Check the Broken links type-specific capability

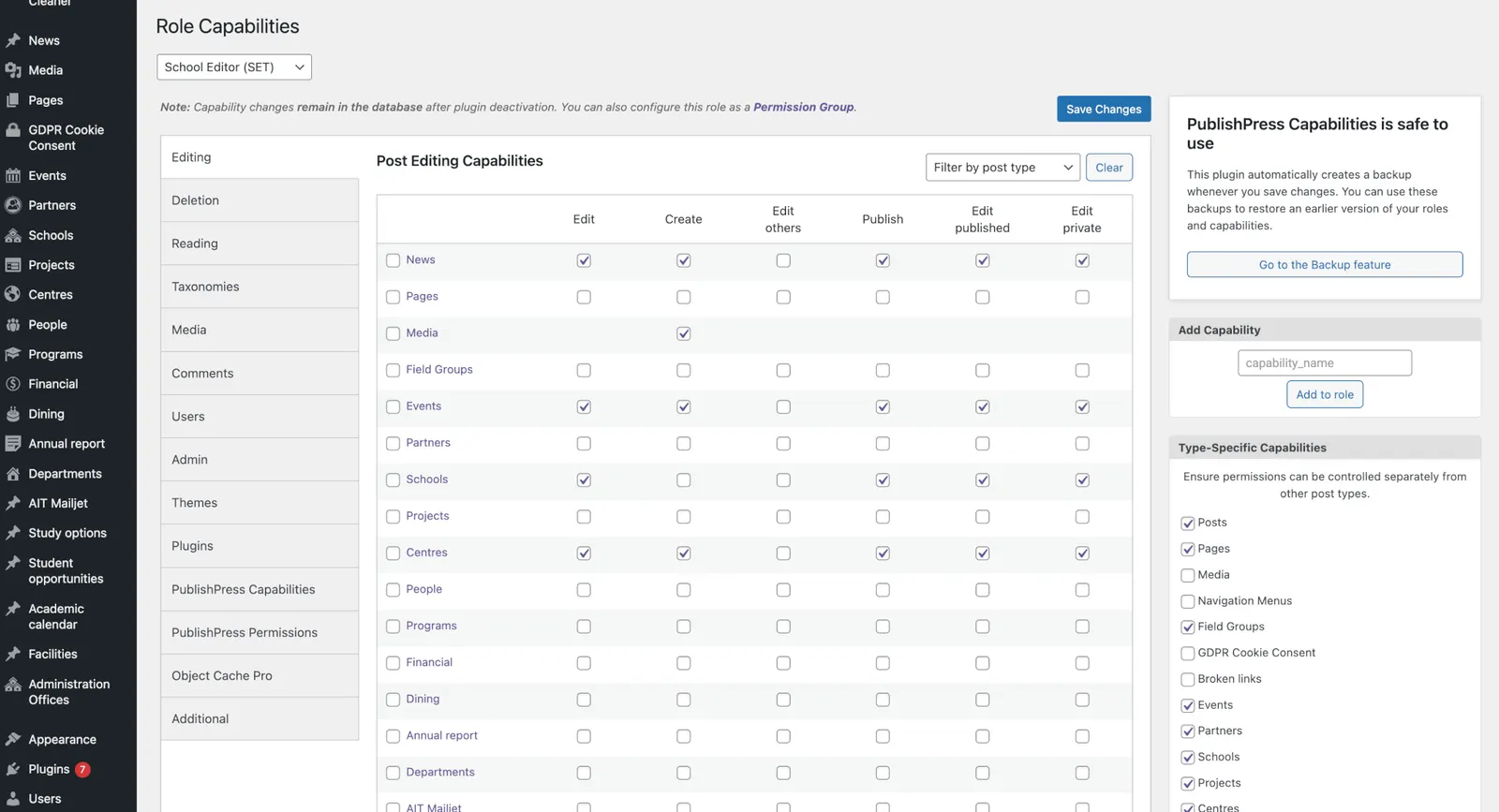(x=1188, y=680)
